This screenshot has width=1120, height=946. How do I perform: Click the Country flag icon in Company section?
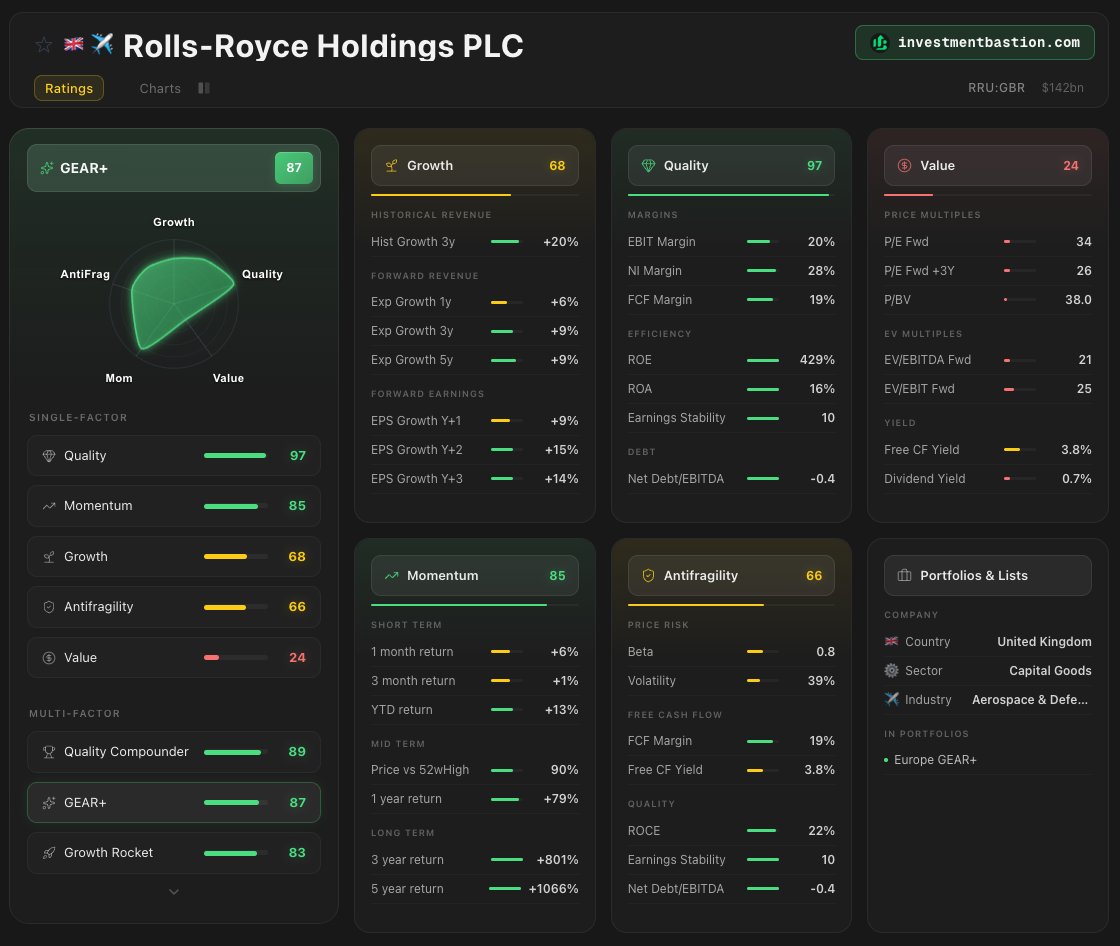pyautogui.click(x=891, y=642)
